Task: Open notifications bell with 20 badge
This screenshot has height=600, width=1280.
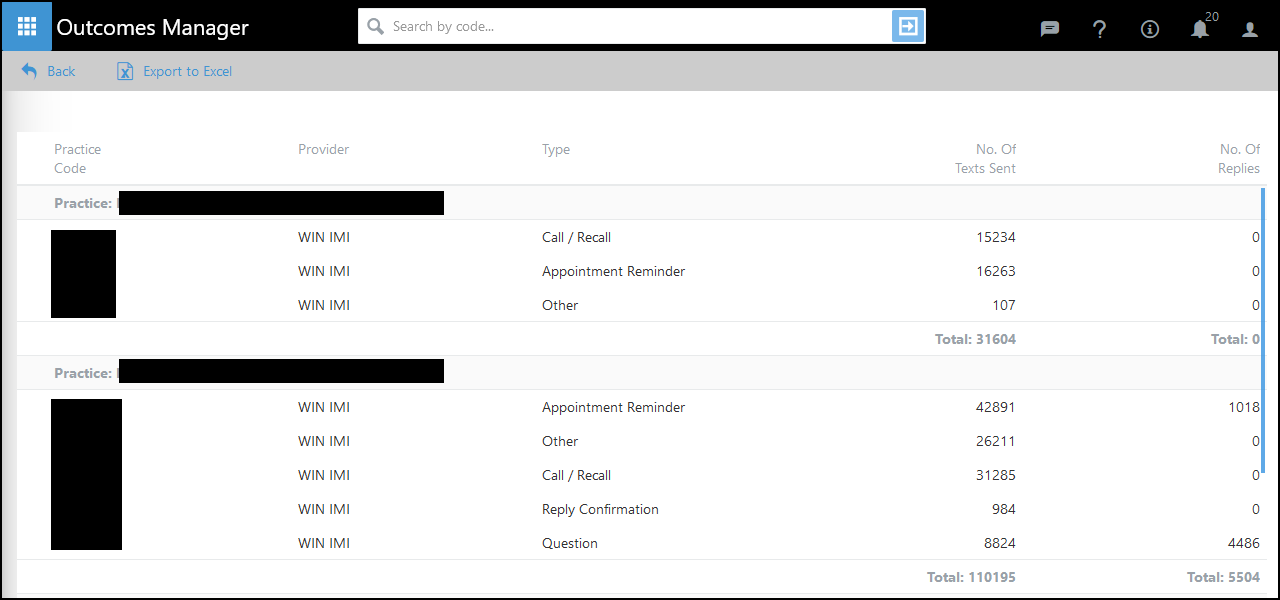Action: coord(1200,28)
